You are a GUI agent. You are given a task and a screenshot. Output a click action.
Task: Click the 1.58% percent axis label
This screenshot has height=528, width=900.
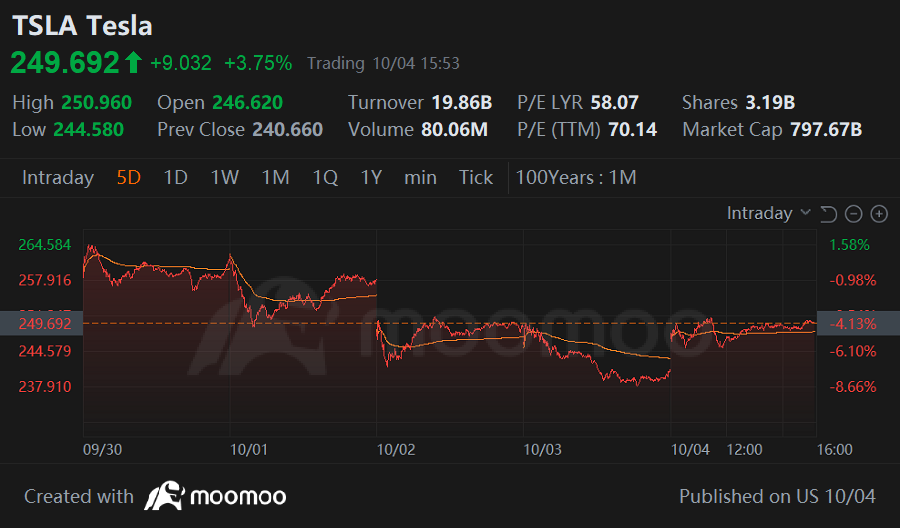tap(849, 245)
